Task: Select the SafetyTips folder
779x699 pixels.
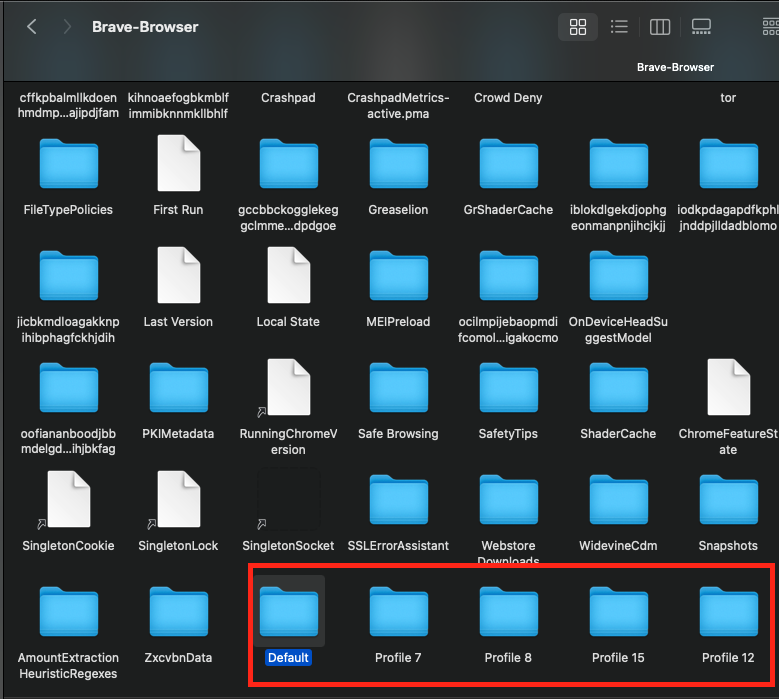Action: coord(508,388)
